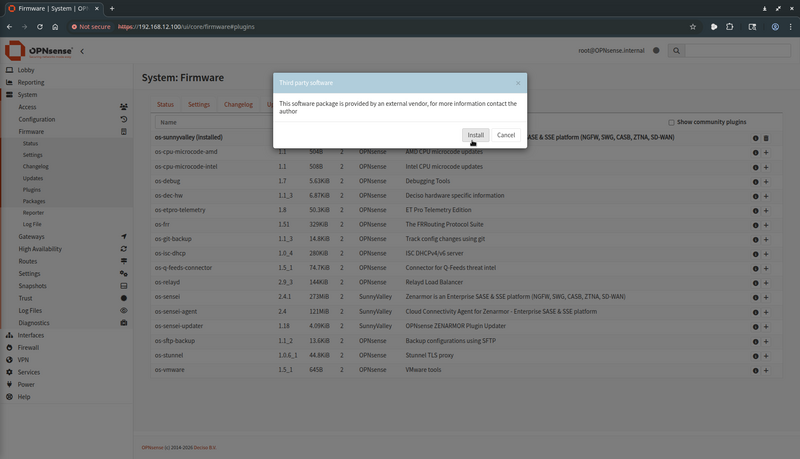Install os-debug with plus icon
Screen dimensions: 800x459
(x=766, y=182)
